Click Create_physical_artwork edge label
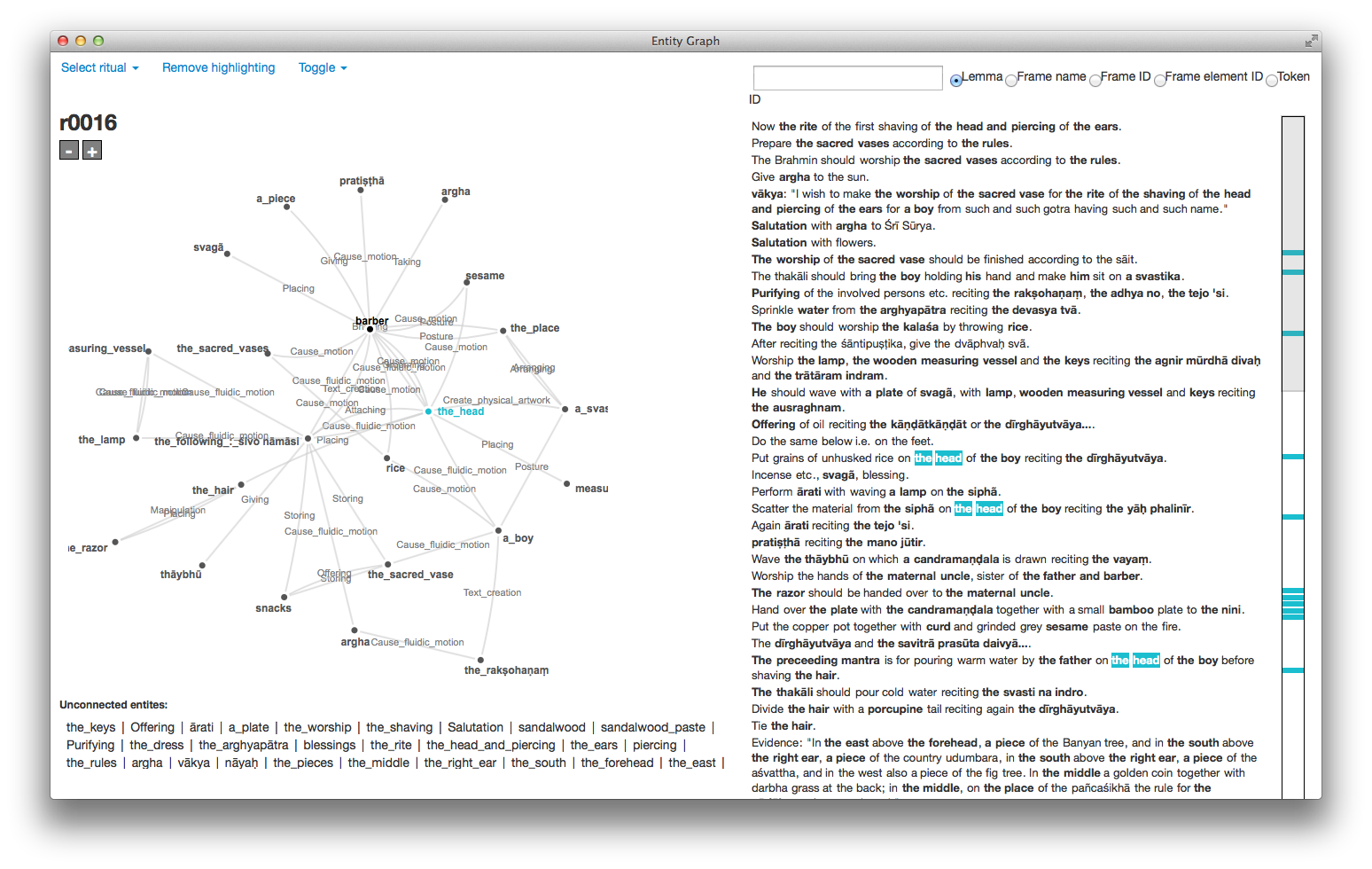 click(496, 400)
